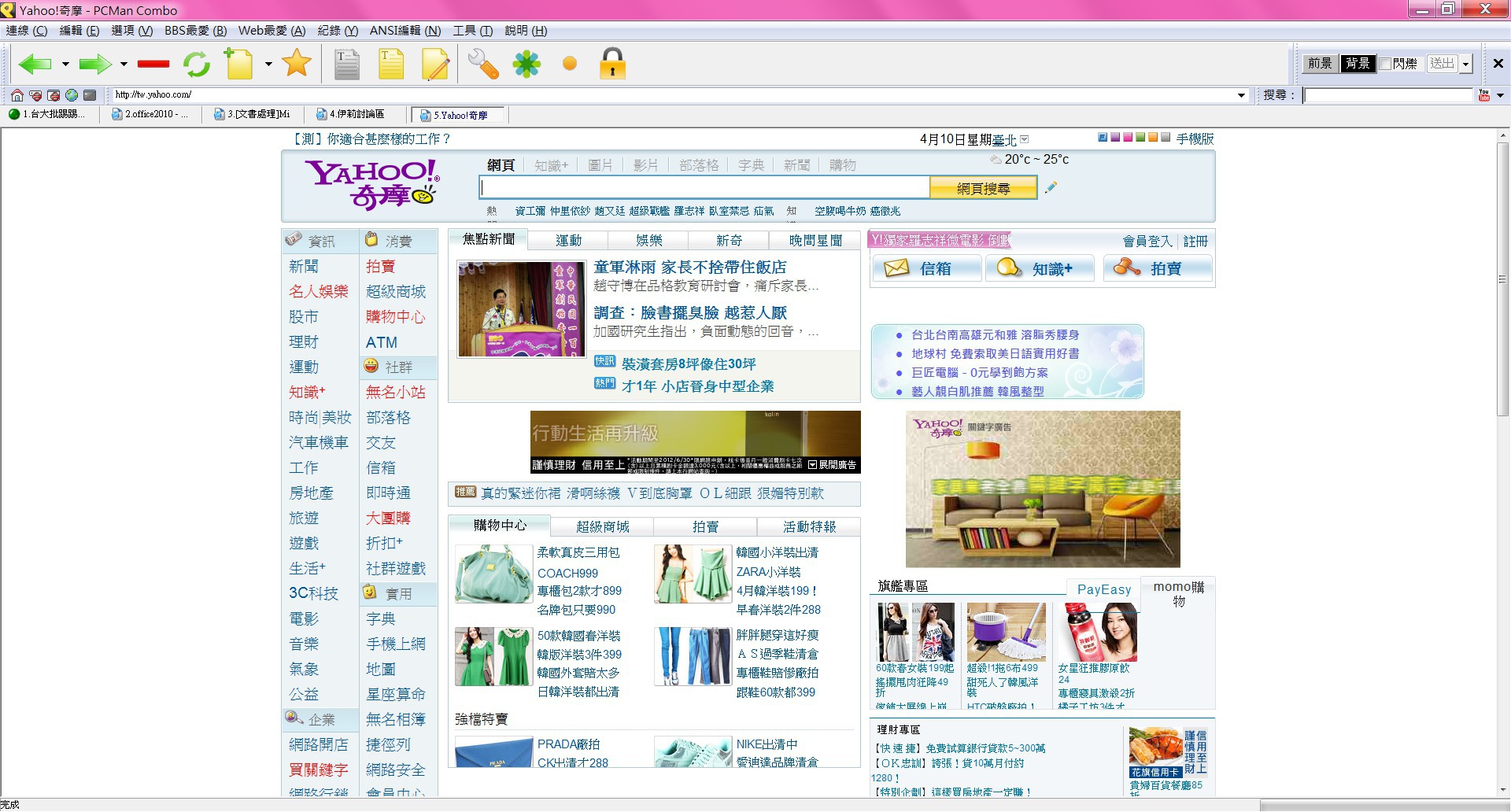Click the page vertical scrollbar thumb
Viewport: 1511px width, 812px height.
click(1502, 279)
